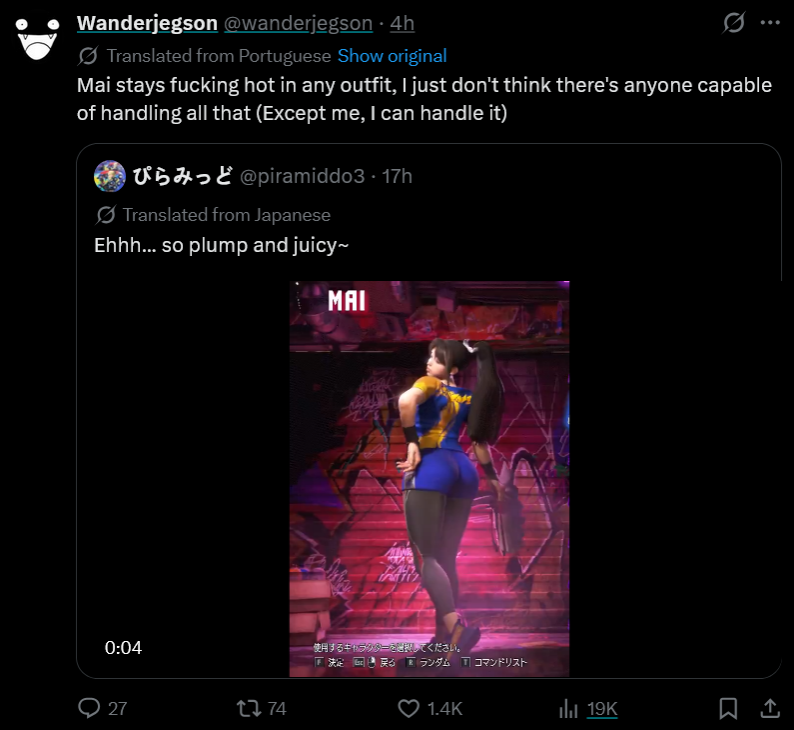Viewport: 794px width, 730px height.
Task: Play the embedded Mai video
Action: pyautogui.click(x=429, y=479)
